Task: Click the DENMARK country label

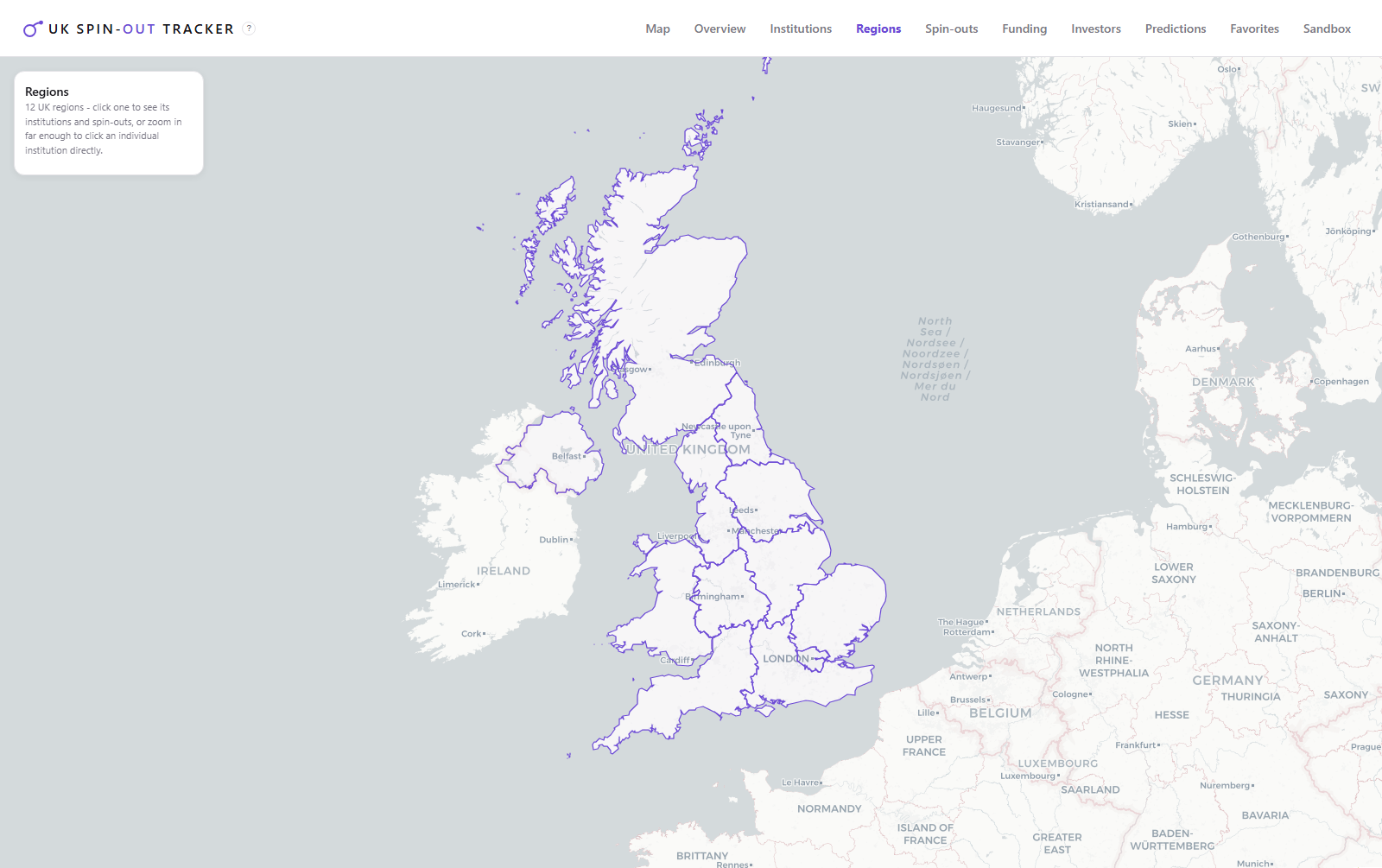Action: [x=1223, y=382]
